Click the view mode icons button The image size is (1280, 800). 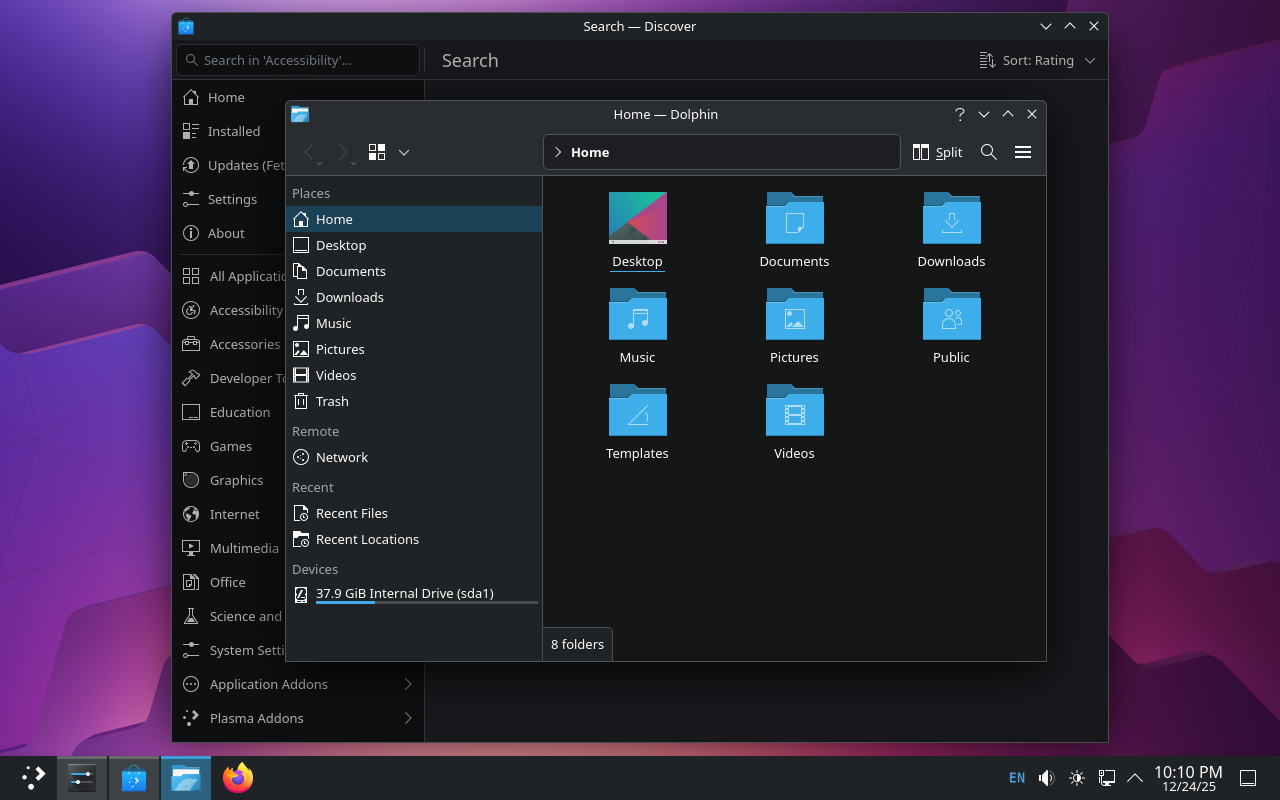coord(377,152)
